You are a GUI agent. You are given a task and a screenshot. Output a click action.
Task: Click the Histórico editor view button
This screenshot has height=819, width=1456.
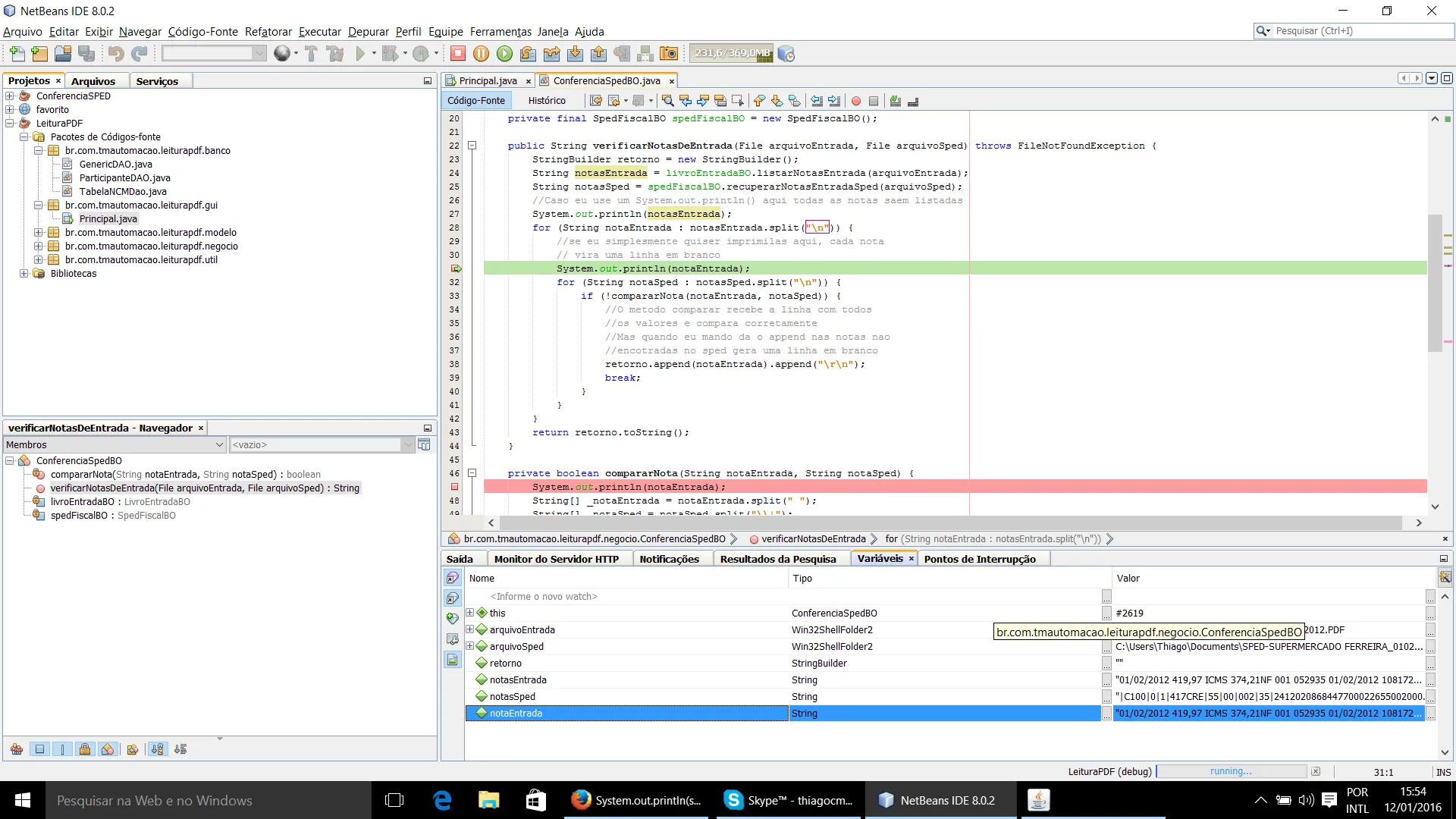click(x=546, y=101)
